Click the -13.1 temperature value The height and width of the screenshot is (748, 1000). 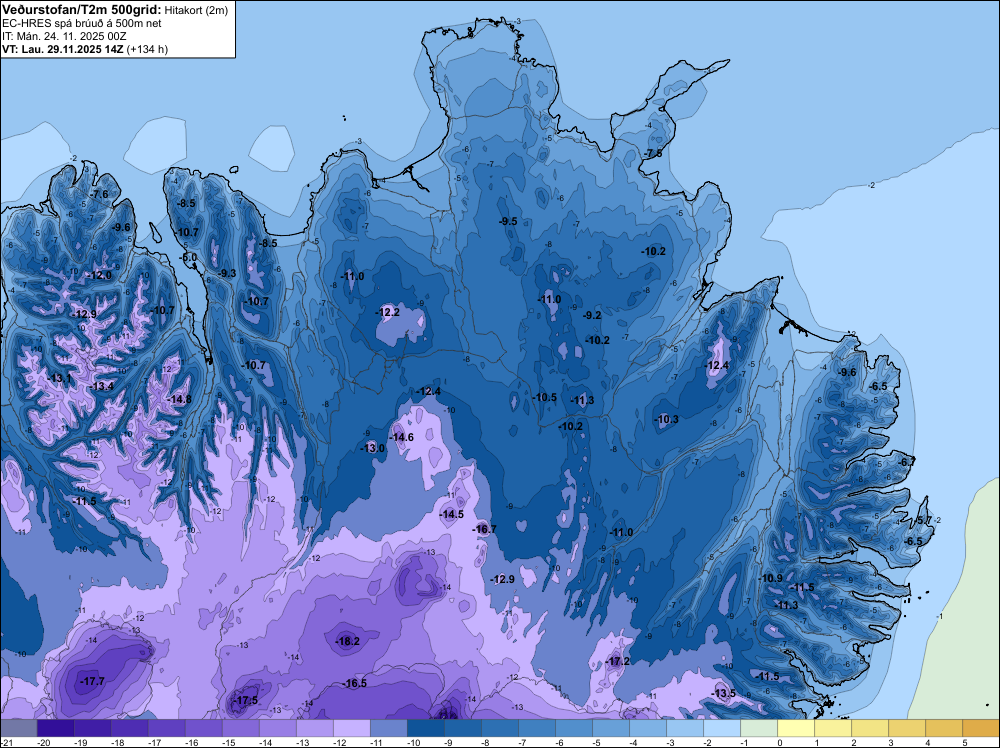tap(60, 379)
